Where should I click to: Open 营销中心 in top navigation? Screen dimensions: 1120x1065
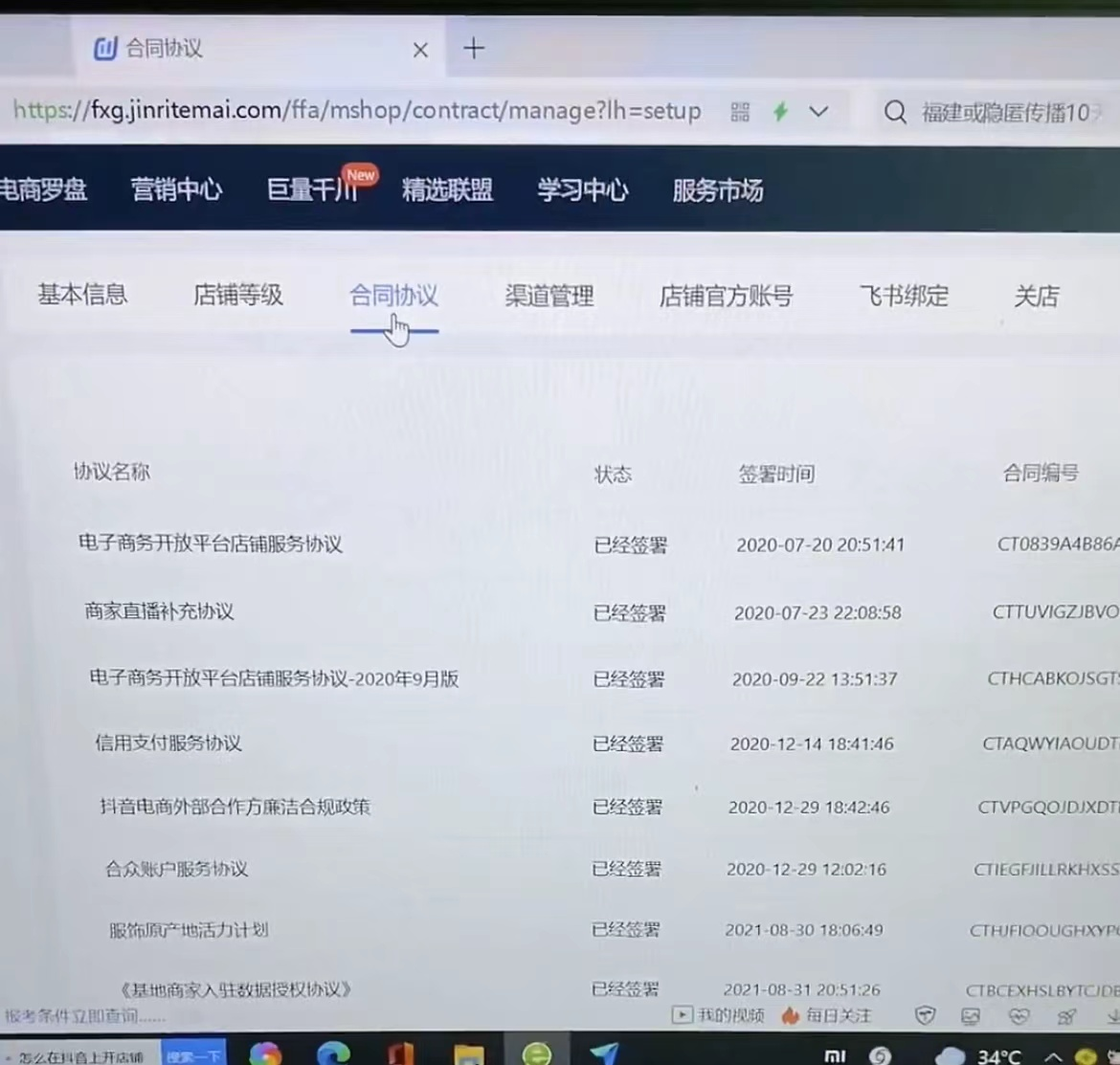point(176,189)
